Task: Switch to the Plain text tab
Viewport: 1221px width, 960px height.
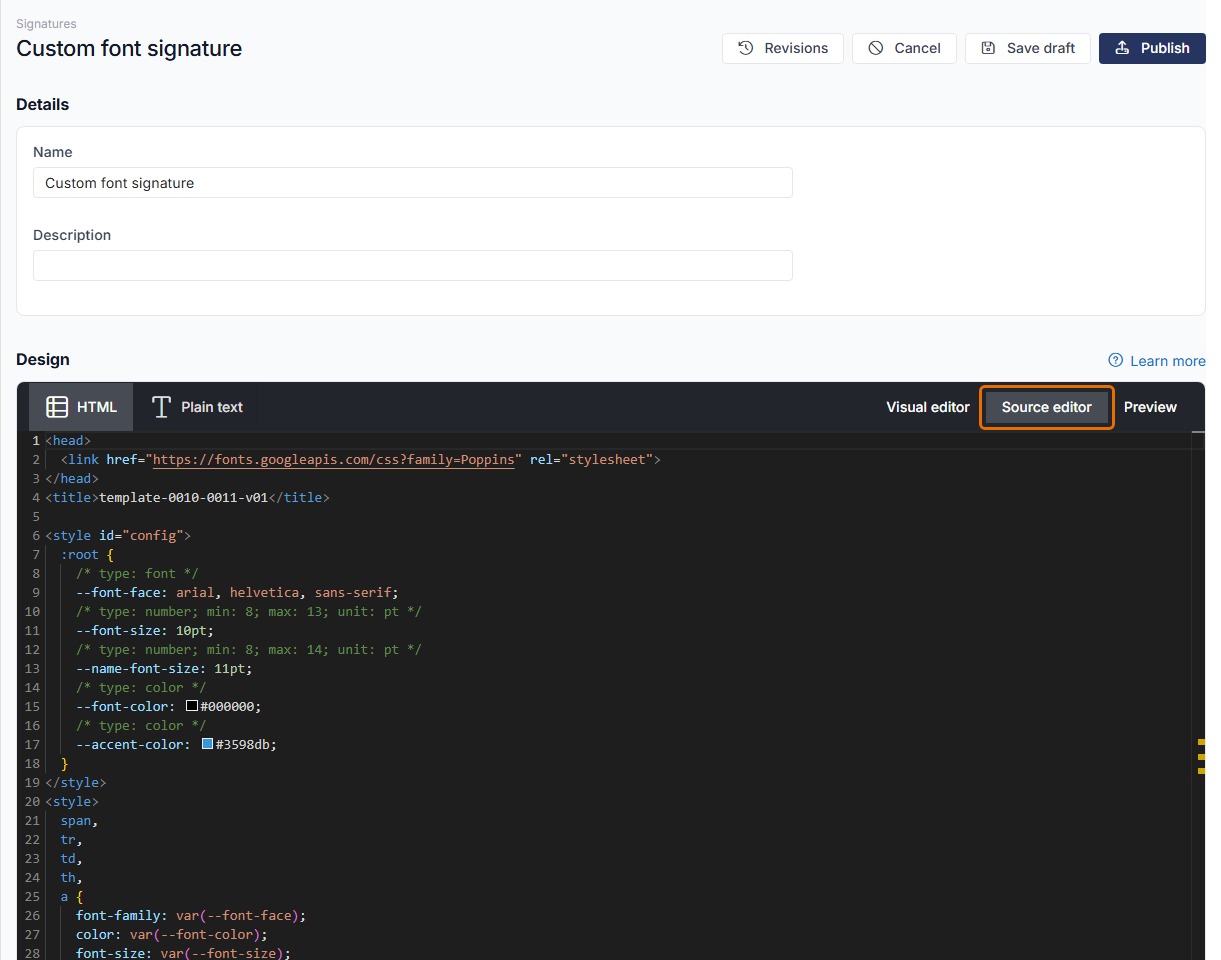Action: pos(197,407)
